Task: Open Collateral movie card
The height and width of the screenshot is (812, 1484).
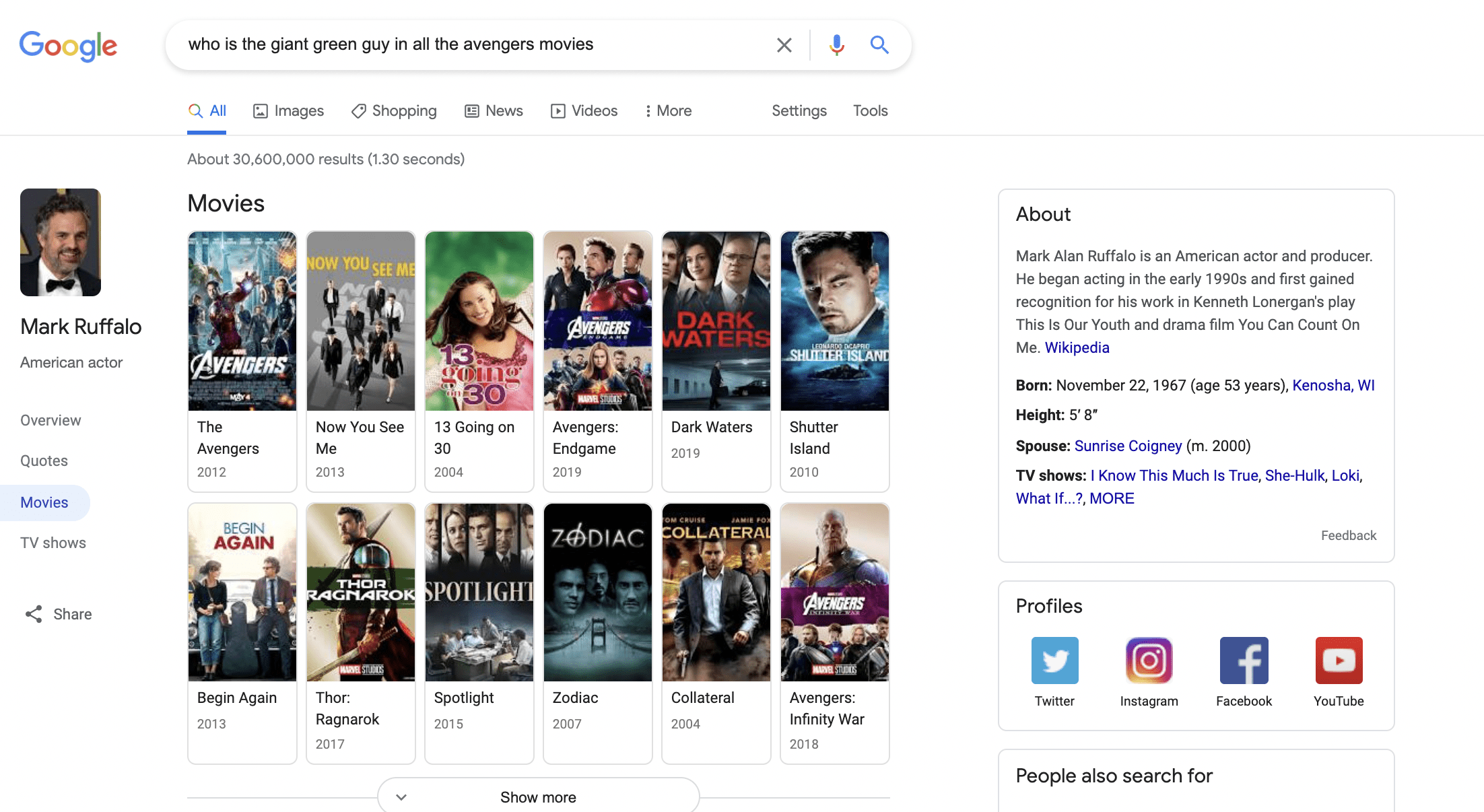Action: 716,634
